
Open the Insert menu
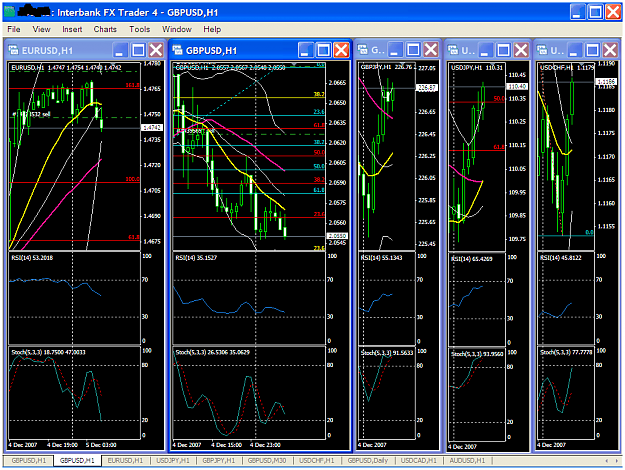[x=72, y=29]
